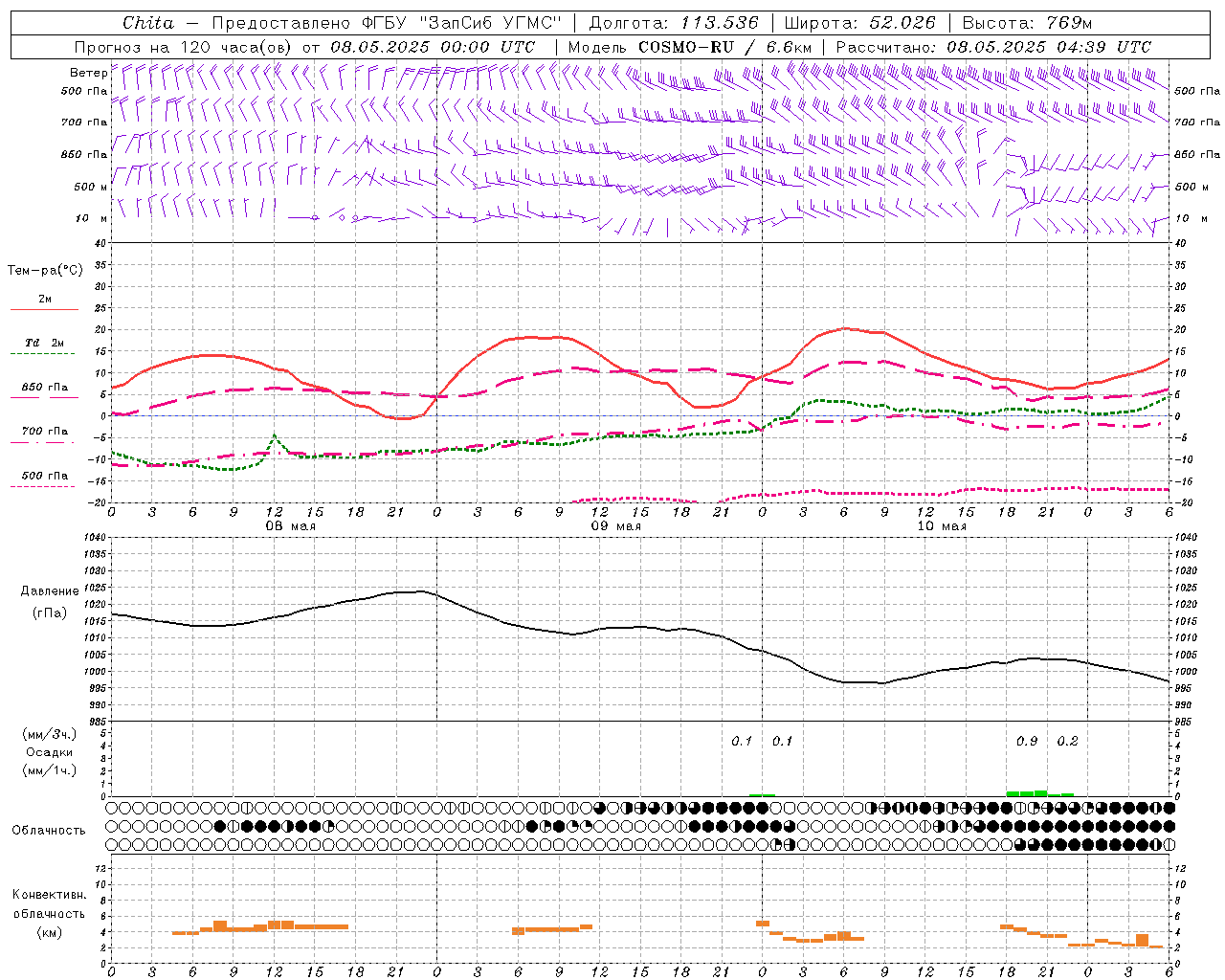Click the '10 мая' date label
Screen dimensions: 1225x980
pos(942,526)
